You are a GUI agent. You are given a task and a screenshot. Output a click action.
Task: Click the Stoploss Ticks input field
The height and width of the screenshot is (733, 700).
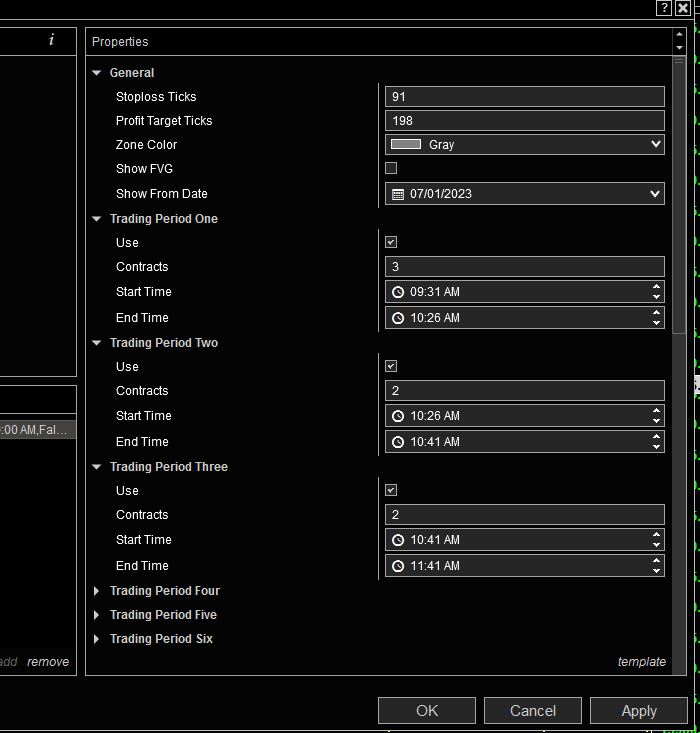coord(525,96)
